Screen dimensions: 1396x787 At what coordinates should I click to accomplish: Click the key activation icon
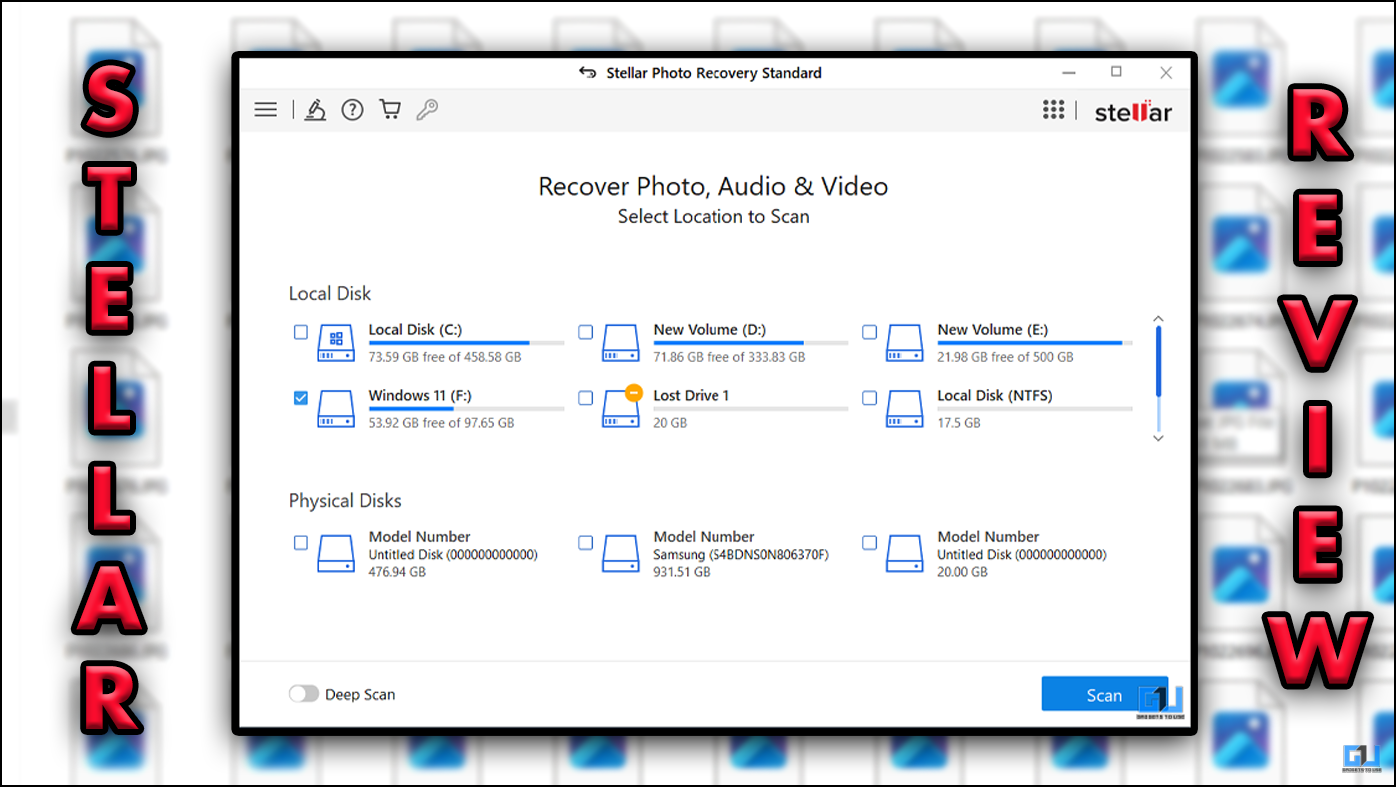[427, 110]
